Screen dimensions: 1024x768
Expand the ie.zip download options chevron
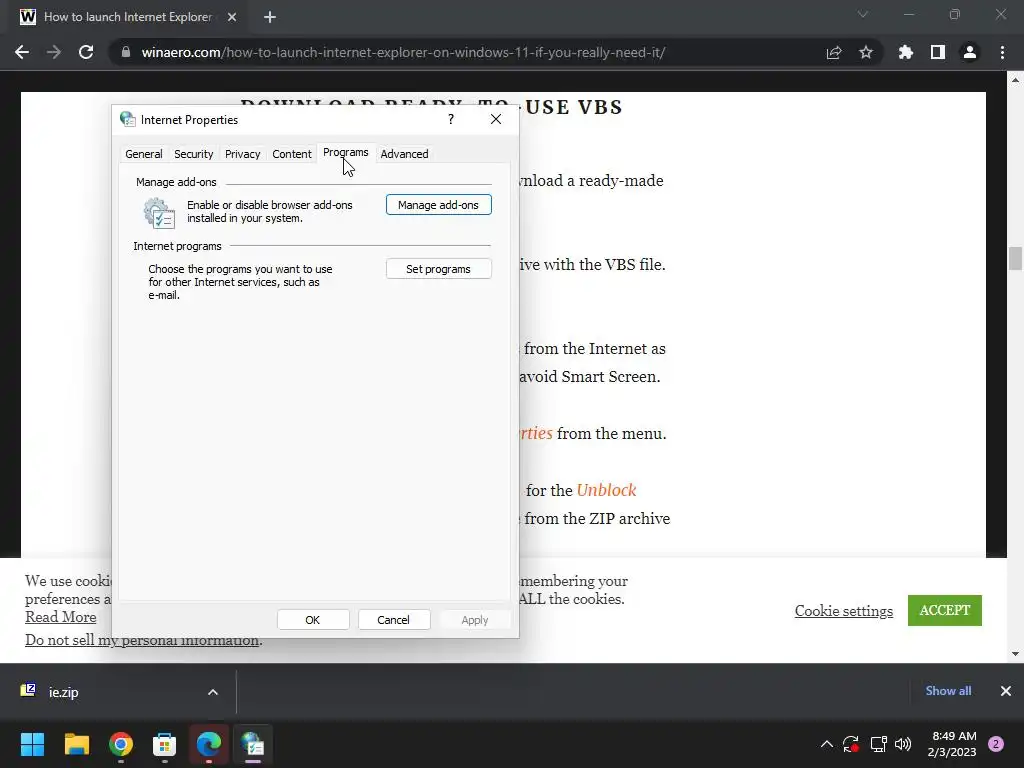coord(213,692)
